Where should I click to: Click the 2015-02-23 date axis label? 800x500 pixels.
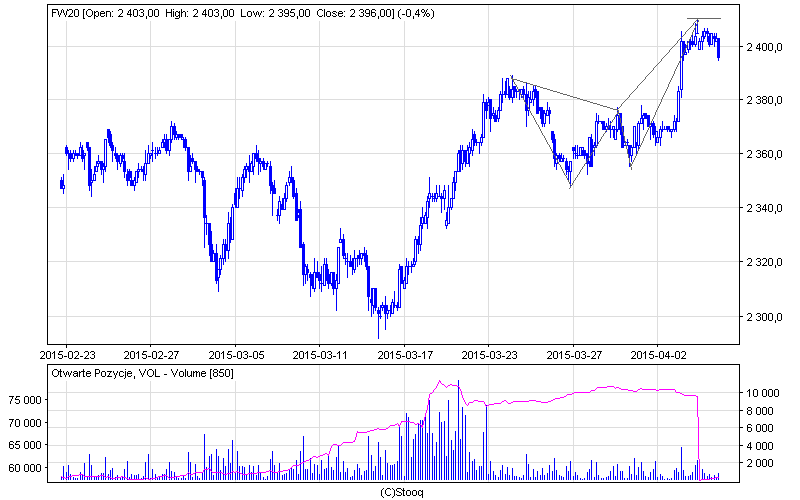(x=67, y=355)
